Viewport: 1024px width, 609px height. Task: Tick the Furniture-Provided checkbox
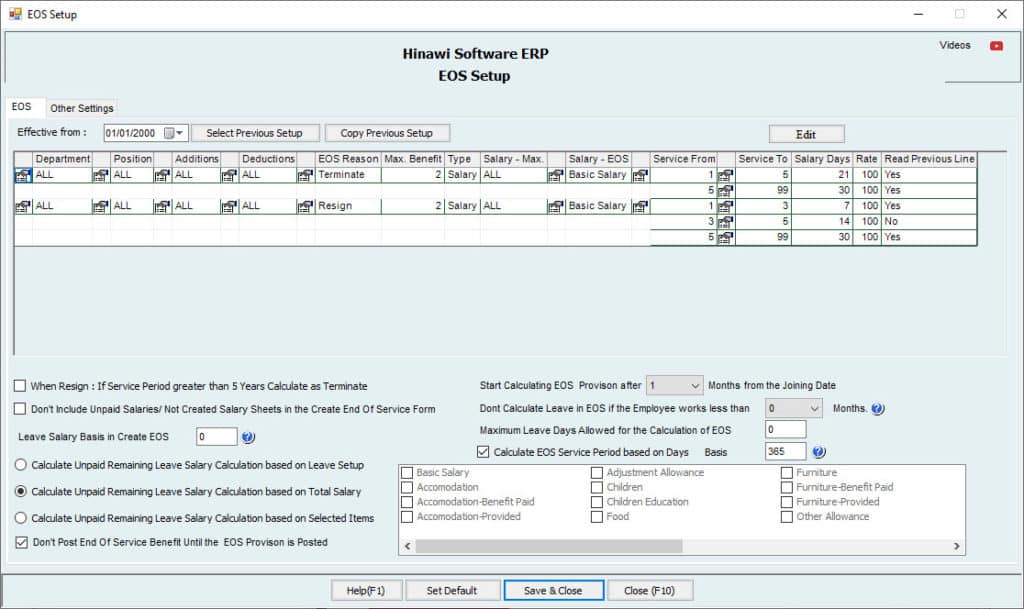pos(787,502)
